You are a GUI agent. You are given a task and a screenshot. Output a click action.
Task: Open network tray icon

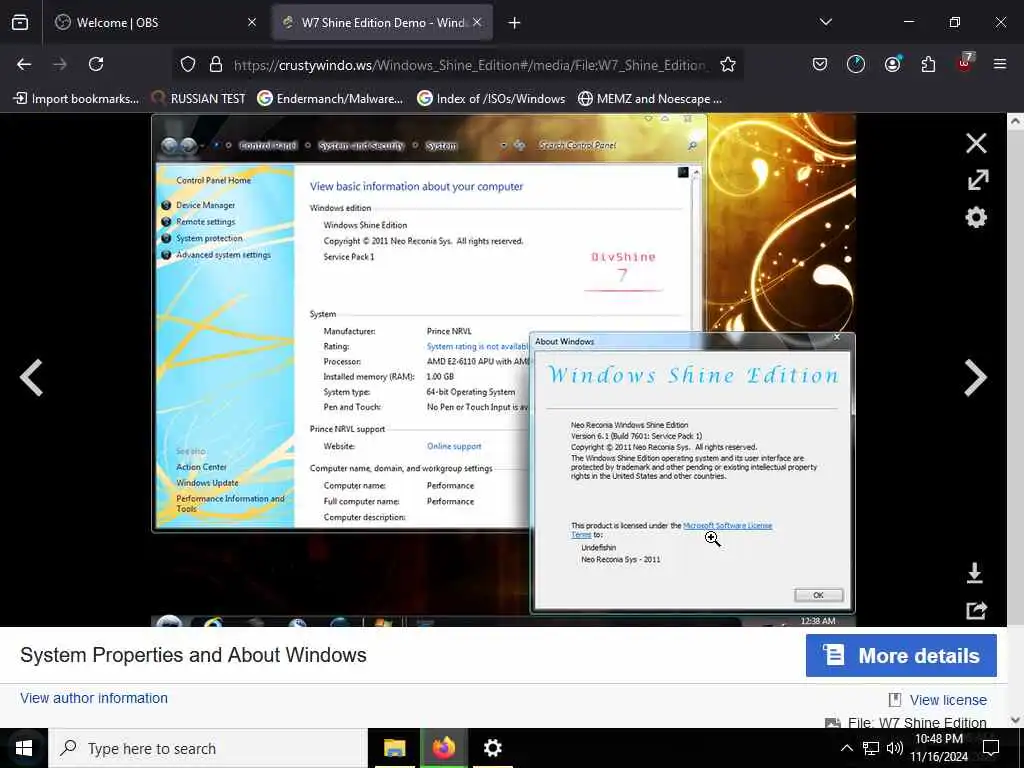871,748
